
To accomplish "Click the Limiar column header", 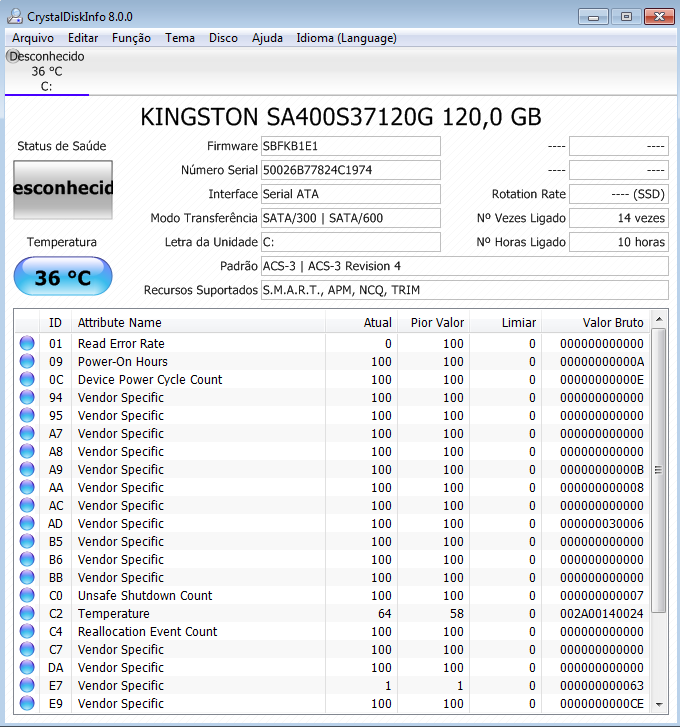I will [x=506, y=322].
